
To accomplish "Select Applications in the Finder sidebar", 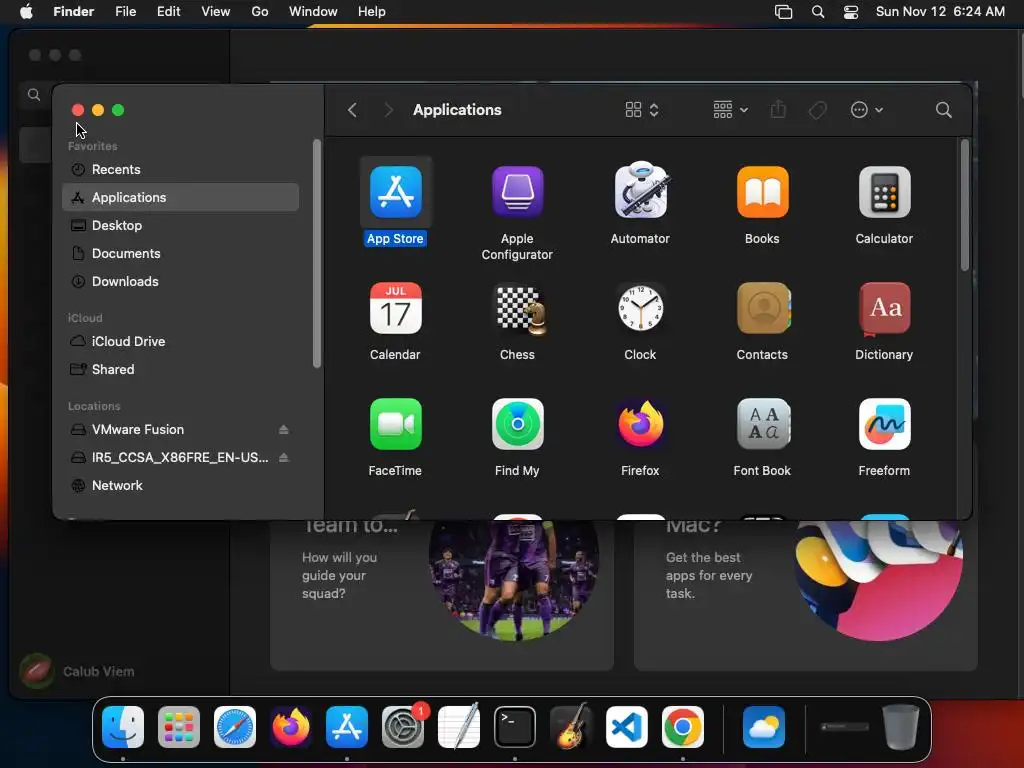I will coord(180,197).
